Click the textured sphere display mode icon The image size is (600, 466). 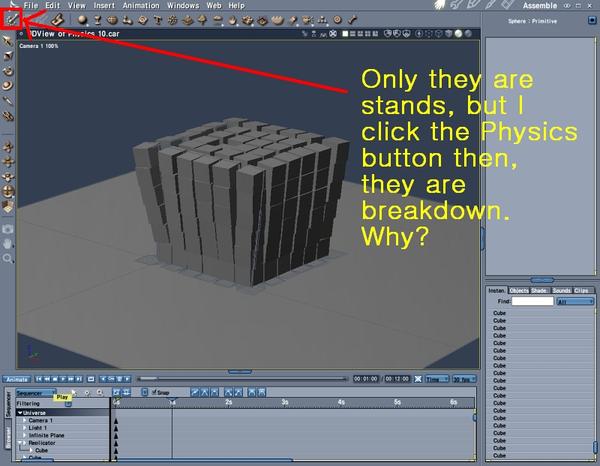point(458,34)
